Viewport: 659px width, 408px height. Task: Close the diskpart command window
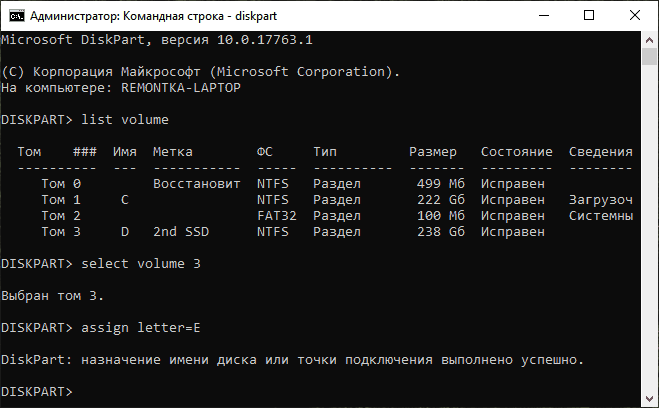coord(633,15)
